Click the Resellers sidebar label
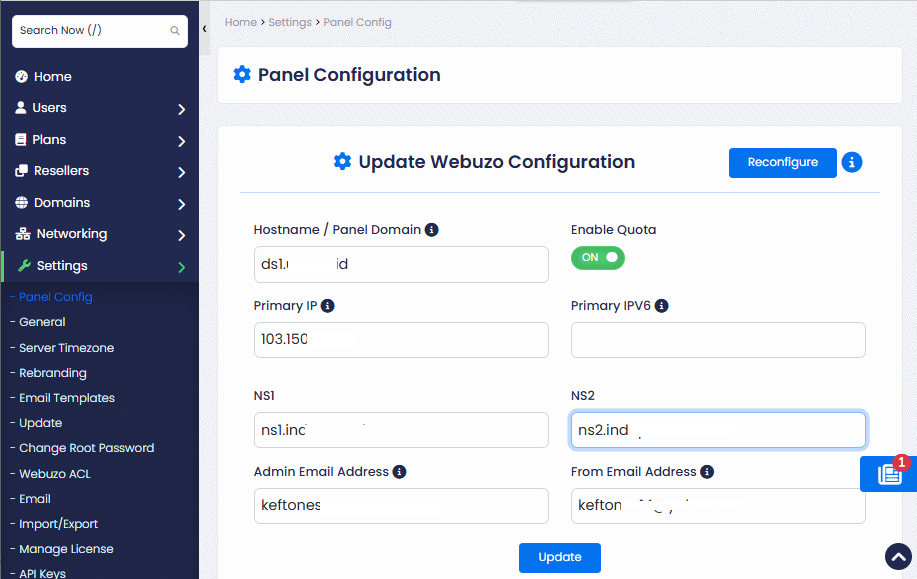917x579 pixels. [x=61, y=171]
